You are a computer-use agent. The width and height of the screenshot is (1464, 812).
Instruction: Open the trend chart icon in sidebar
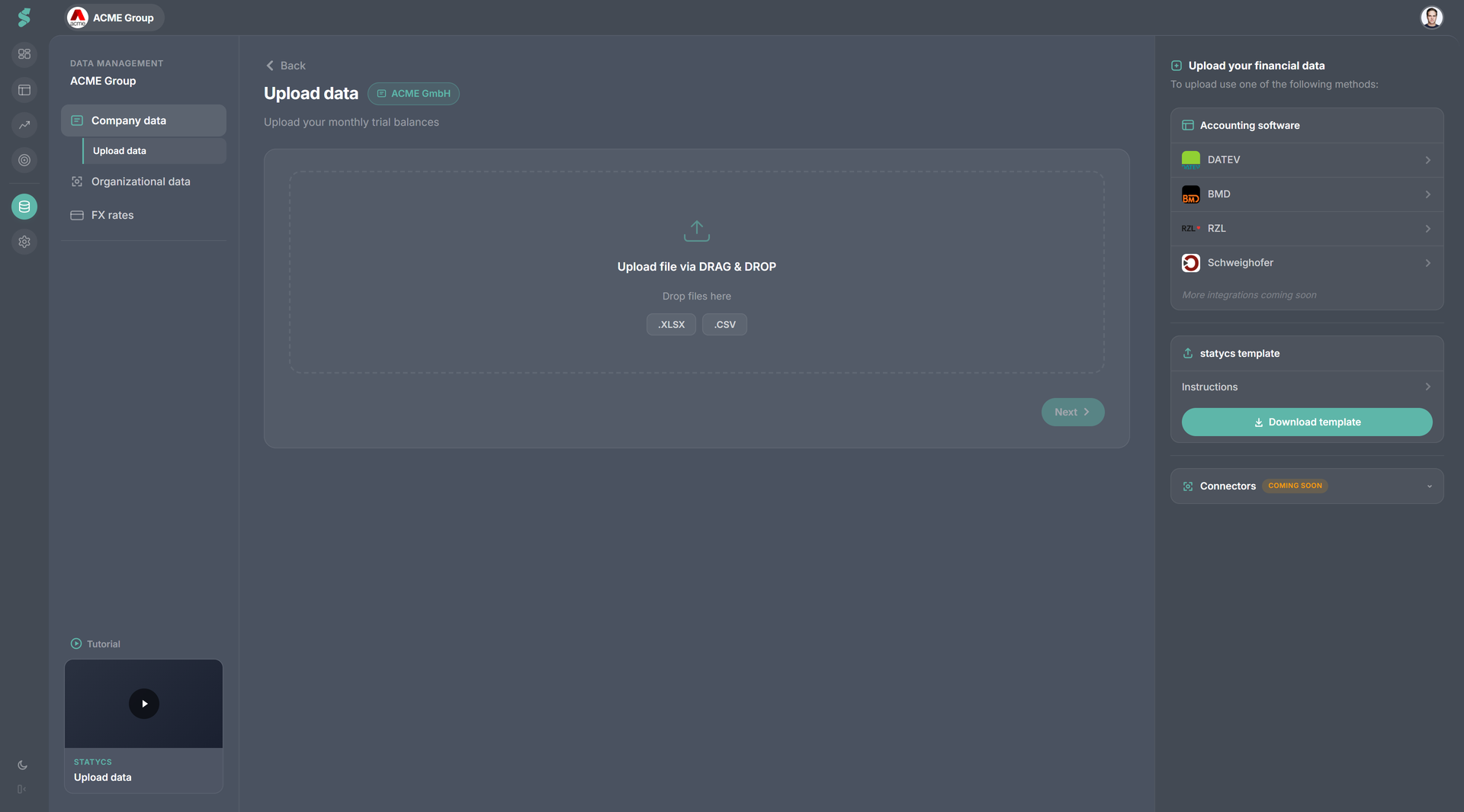24,125
